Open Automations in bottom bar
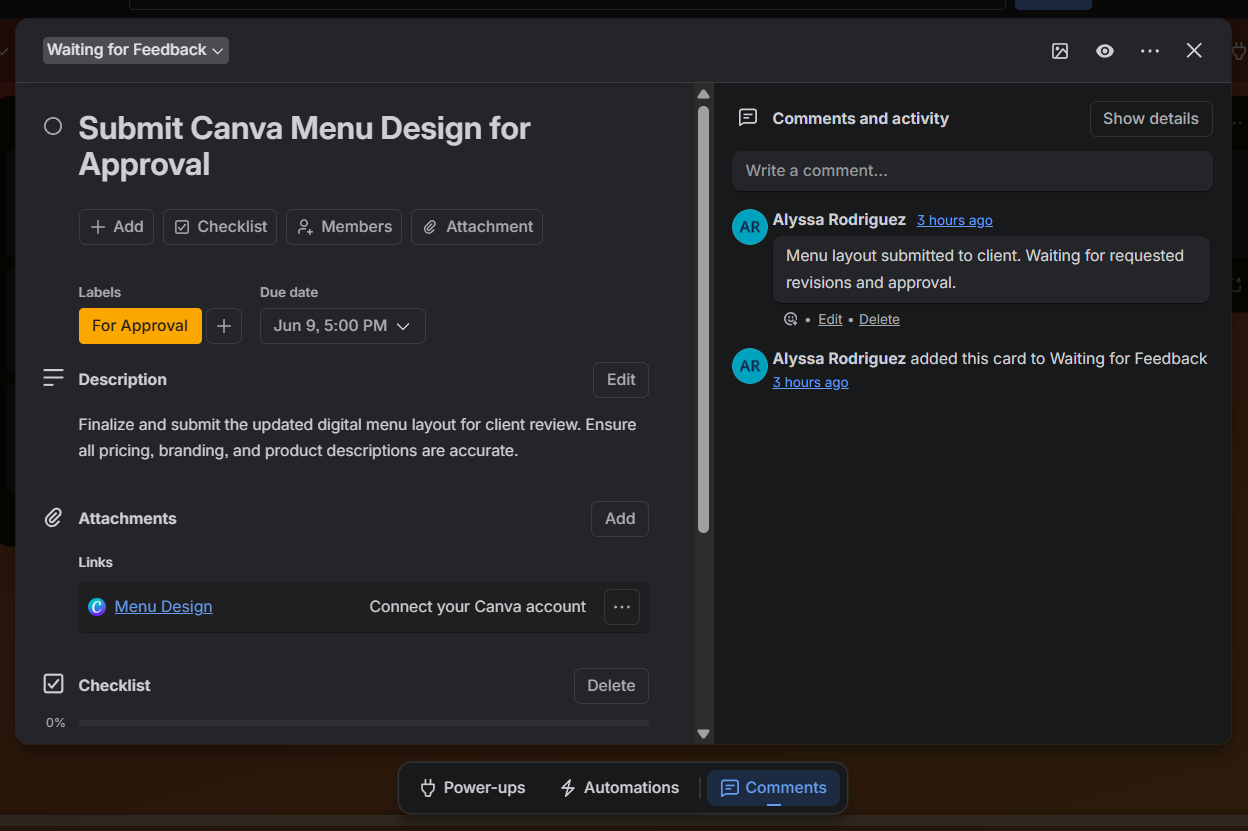 click(x=620, y=788)
